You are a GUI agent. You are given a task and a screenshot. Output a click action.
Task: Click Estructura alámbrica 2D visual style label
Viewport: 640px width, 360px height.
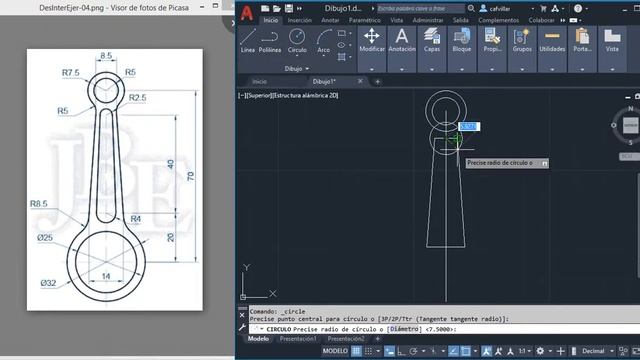coord(306,96)
